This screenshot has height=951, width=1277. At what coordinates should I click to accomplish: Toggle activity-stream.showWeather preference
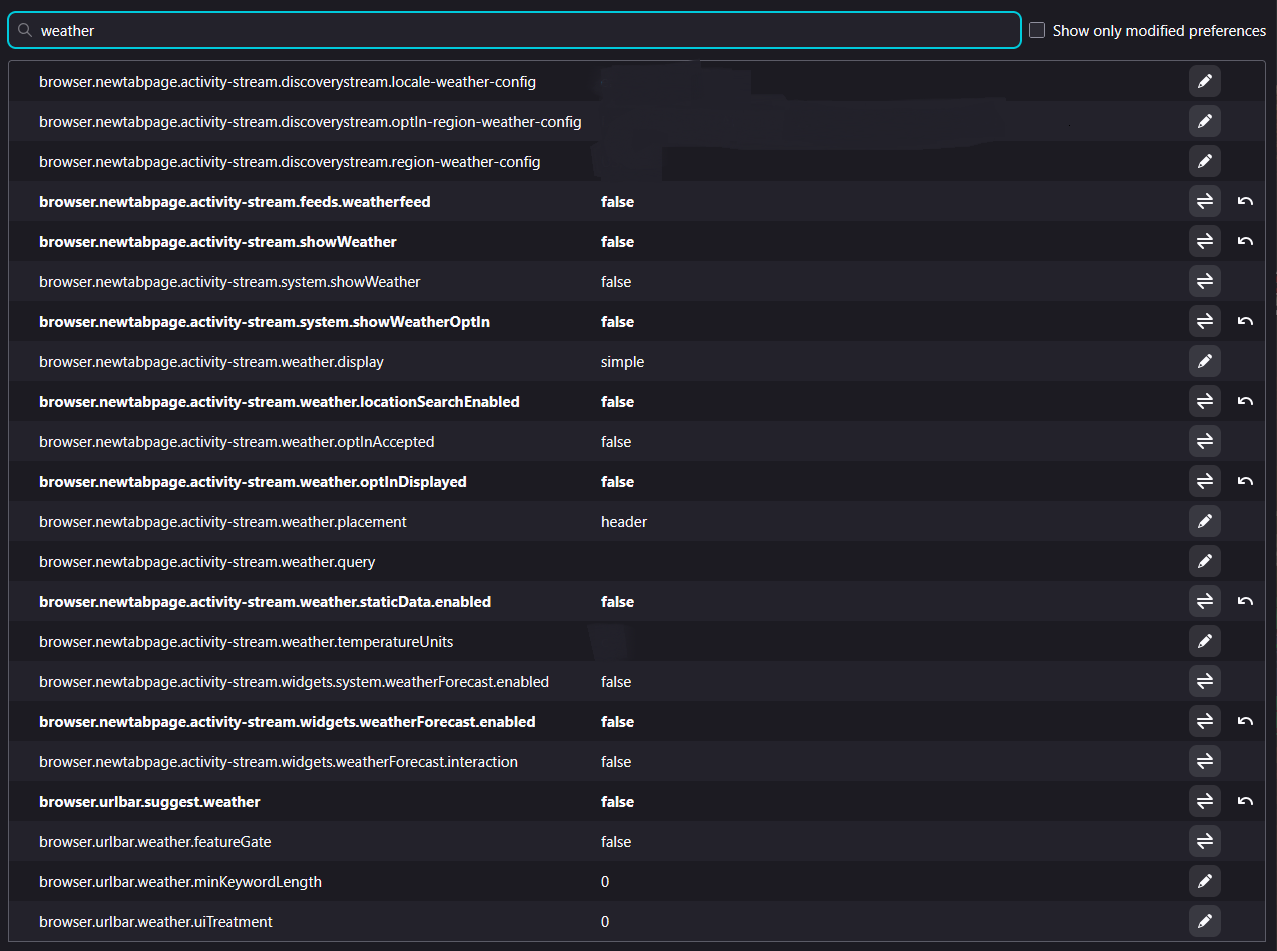(1204, 241)
